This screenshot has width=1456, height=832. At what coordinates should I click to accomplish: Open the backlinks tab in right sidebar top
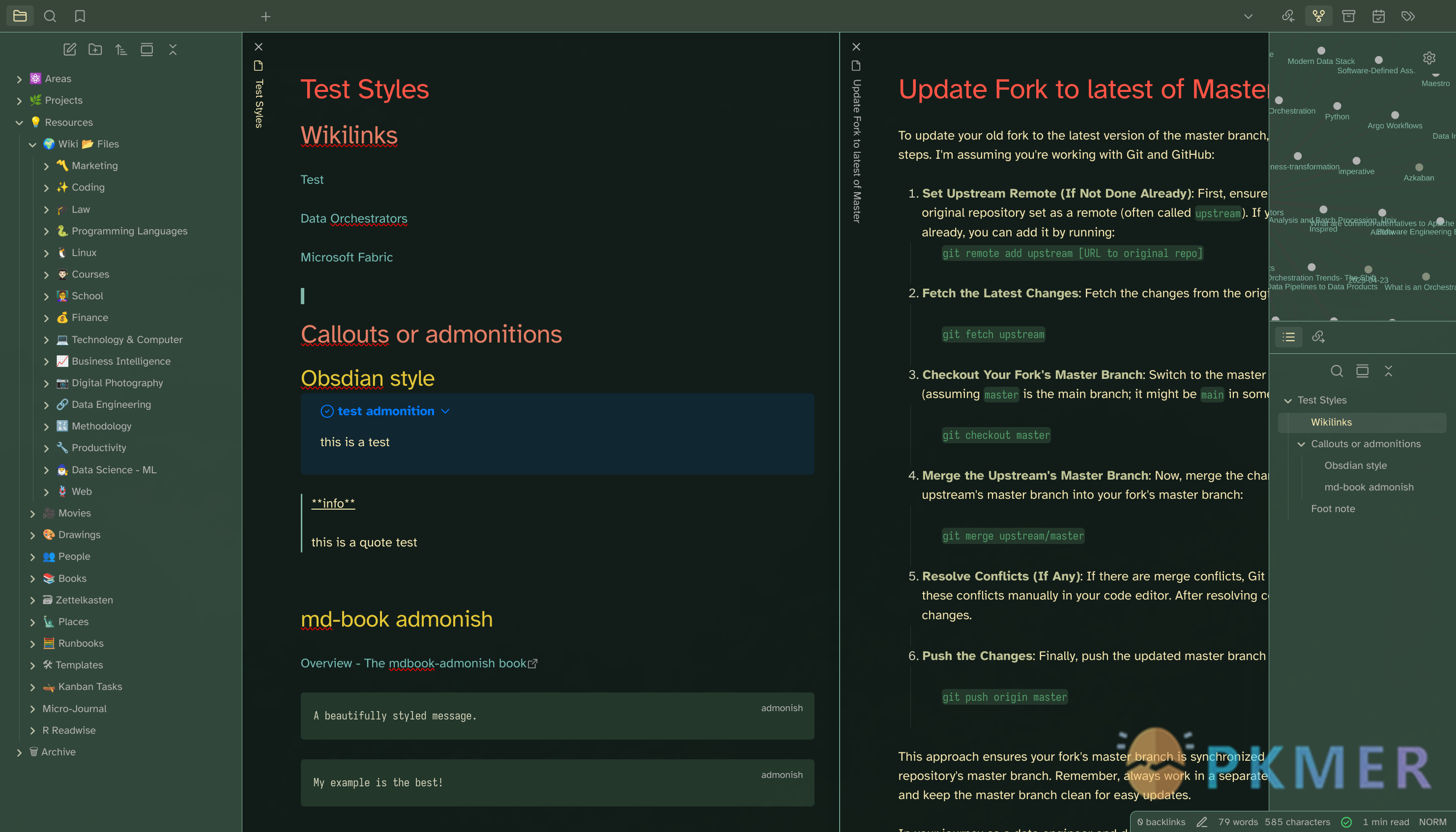1288,16
